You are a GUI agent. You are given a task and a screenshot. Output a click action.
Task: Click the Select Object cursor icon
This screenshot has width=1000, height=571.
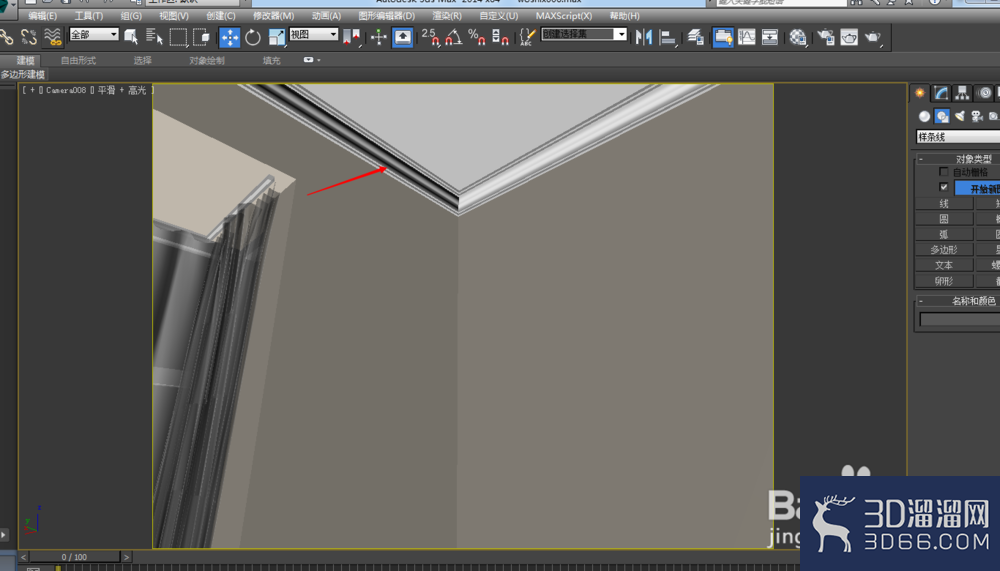(x=131, y=37)
